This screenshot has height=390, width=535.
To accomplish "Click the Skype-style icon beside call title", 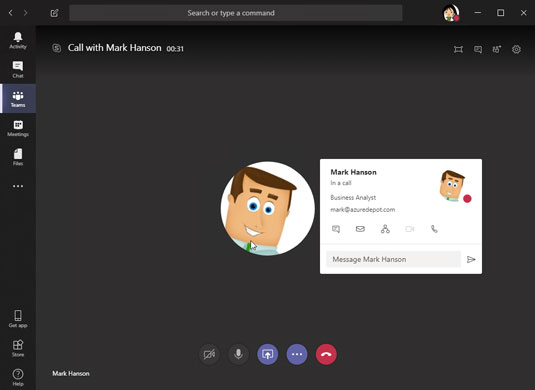I will (57, 48).
